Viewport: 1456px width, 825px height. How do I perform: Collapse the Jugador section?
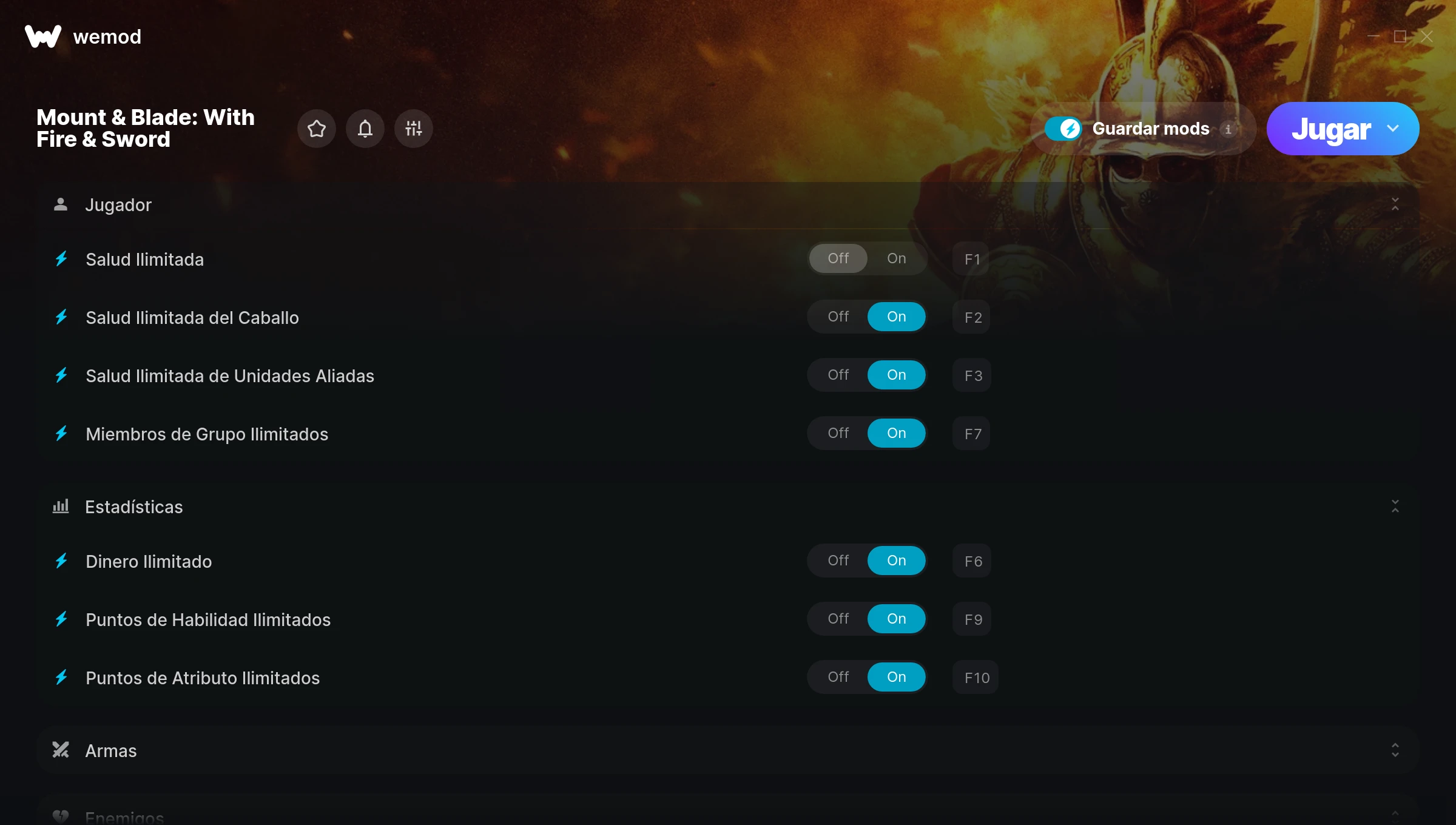(x=1395, y=204)
